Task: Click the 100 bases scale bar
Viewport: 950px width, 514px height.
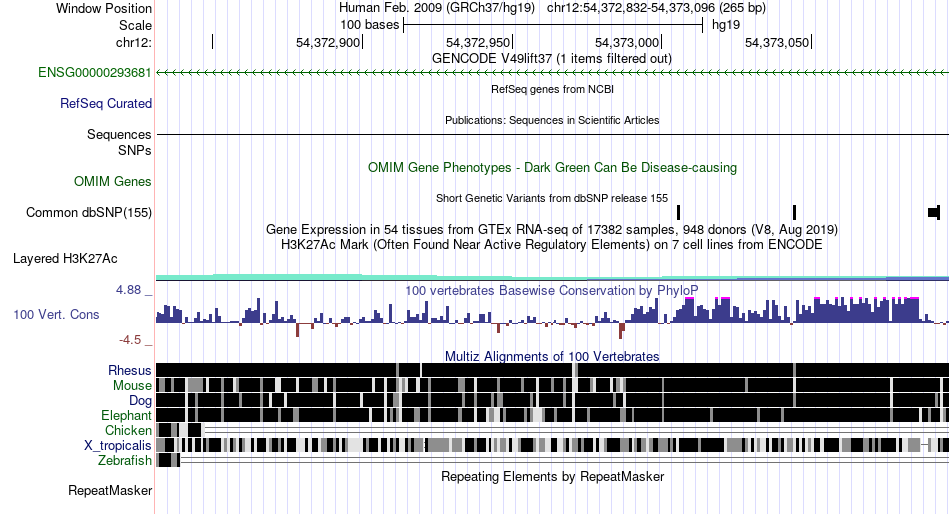Action: 553,25
